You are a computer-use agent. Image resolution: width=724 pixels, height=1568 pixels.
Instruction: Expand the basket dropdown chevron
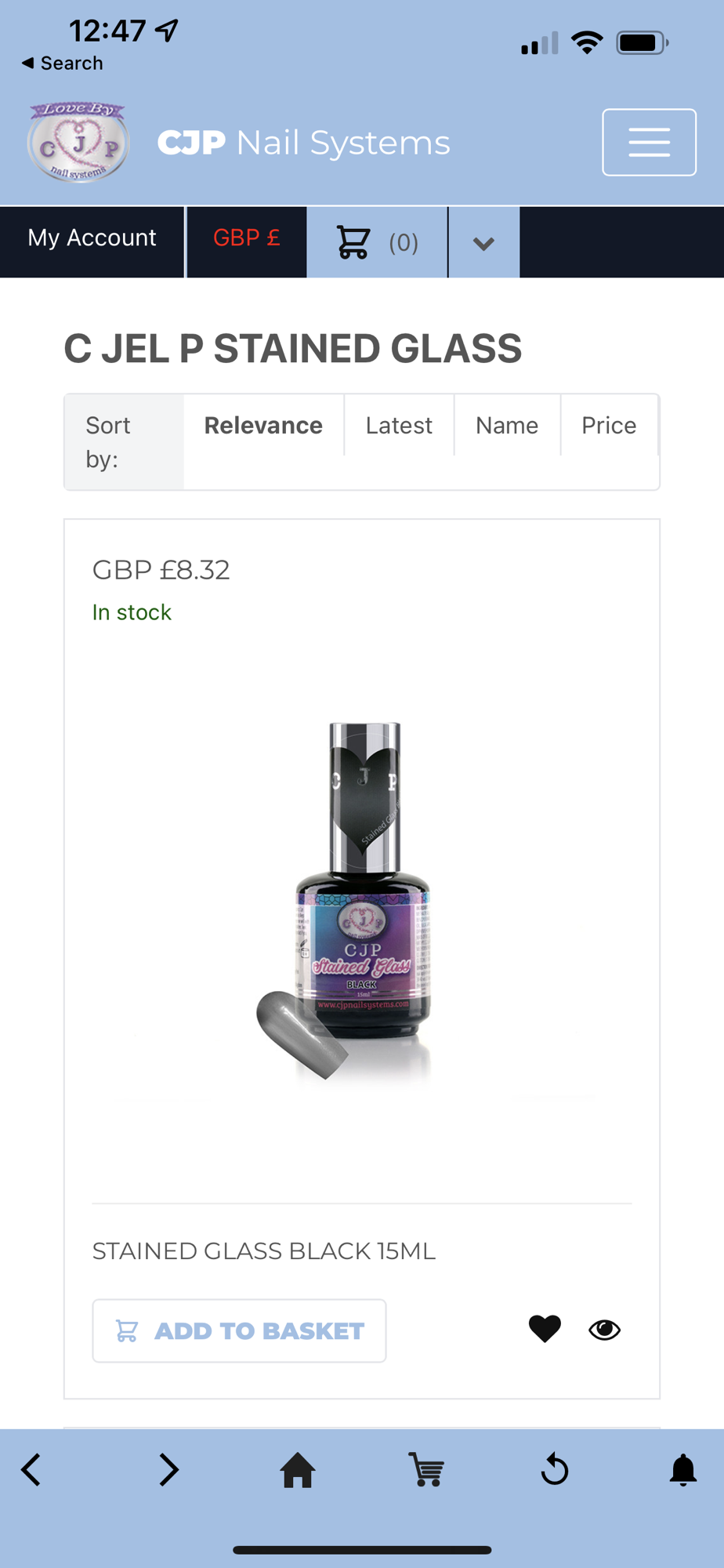(x=484, y=242)
